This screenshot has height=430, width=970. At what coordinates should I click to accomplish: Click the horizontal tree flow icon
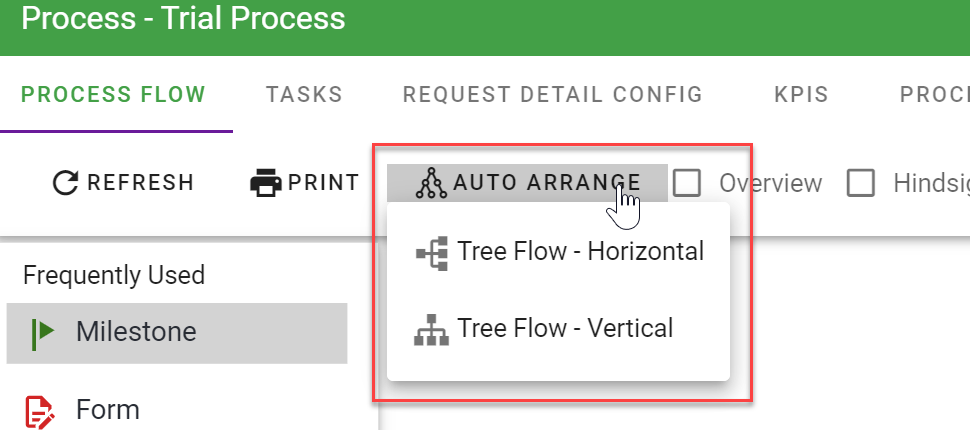pyautogui.click(x=432, y=252)
